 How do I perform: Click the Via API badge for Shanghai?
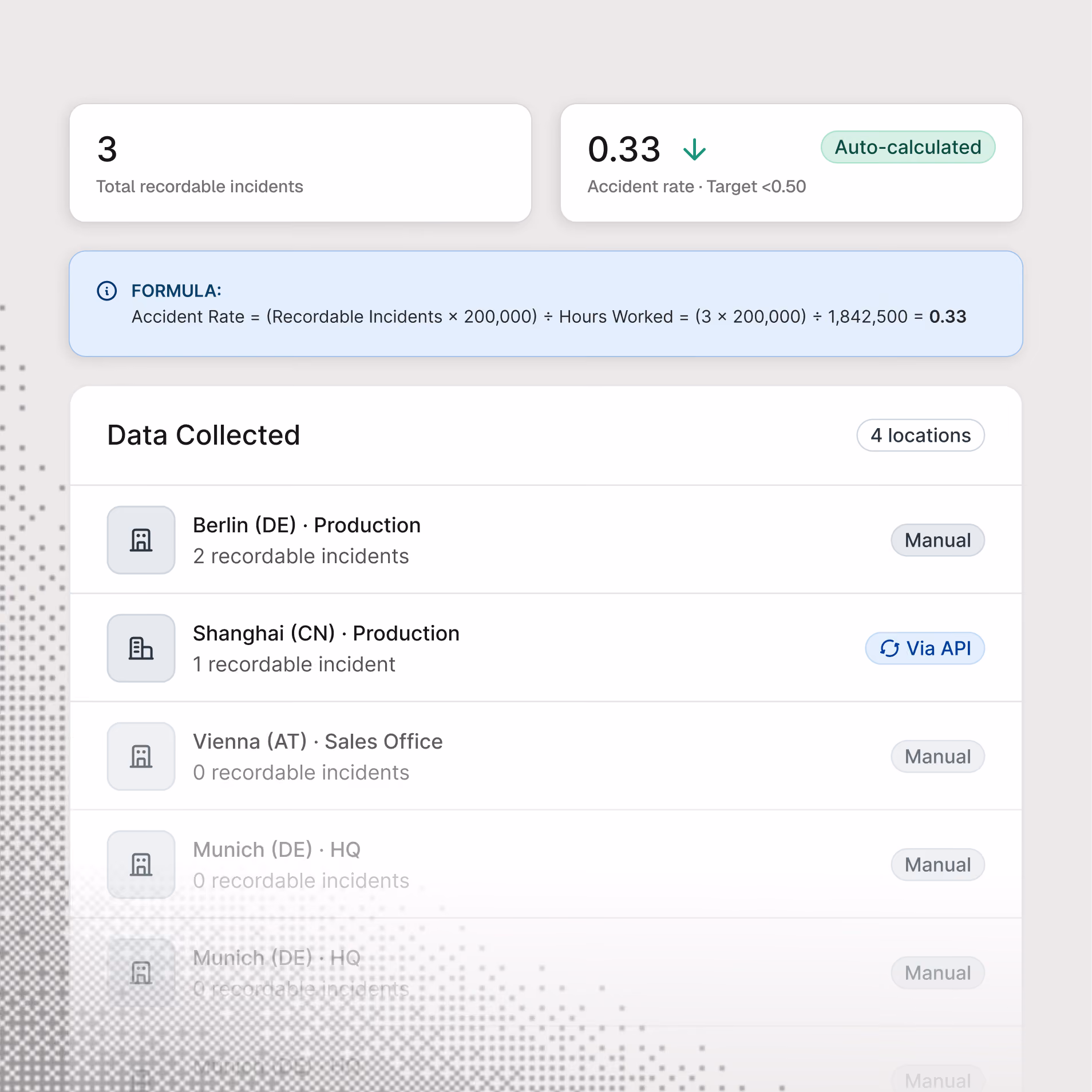click(924, 648)
